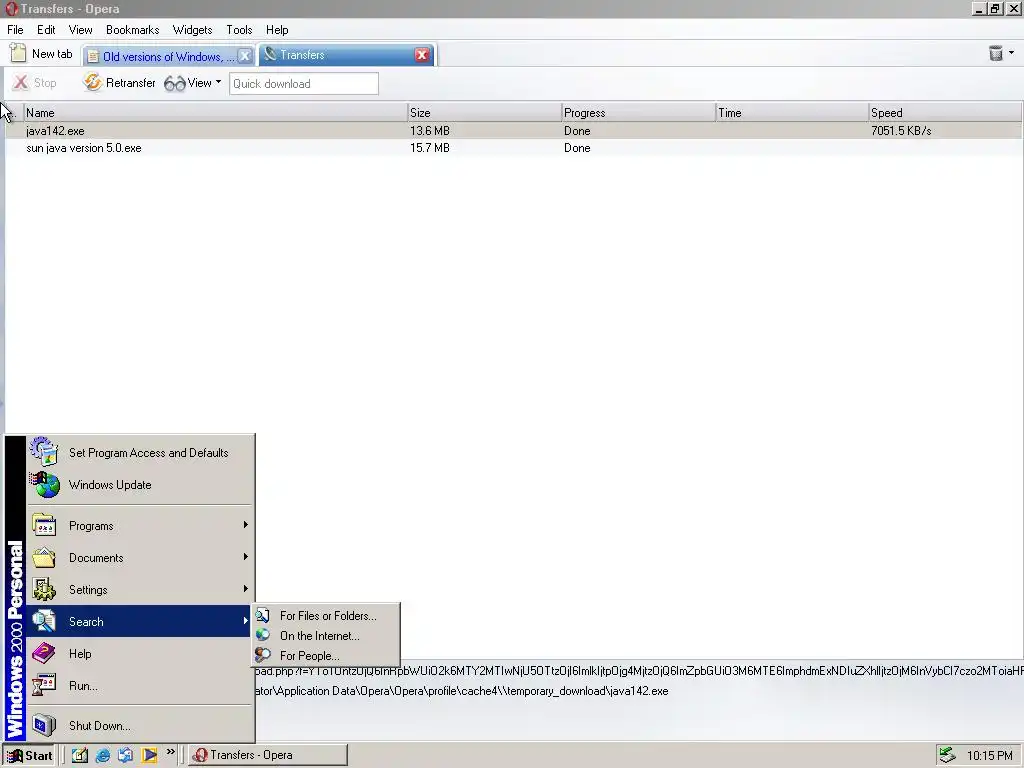Viewport: 1024px width, 768px height.
Task: Click Transfers - Opera taskbar button
Action: pyautogui.click(x=268, y=756)
